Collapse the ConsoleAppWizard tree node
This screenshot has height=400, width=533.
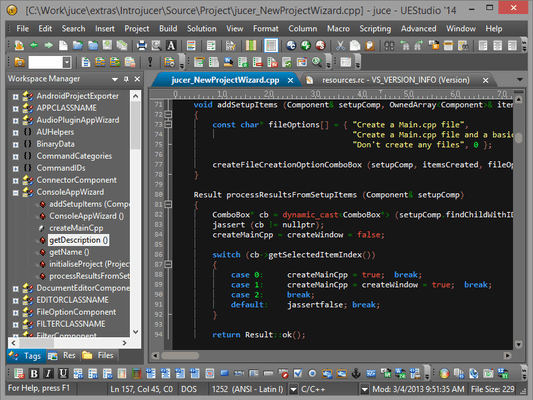[16, 193]
